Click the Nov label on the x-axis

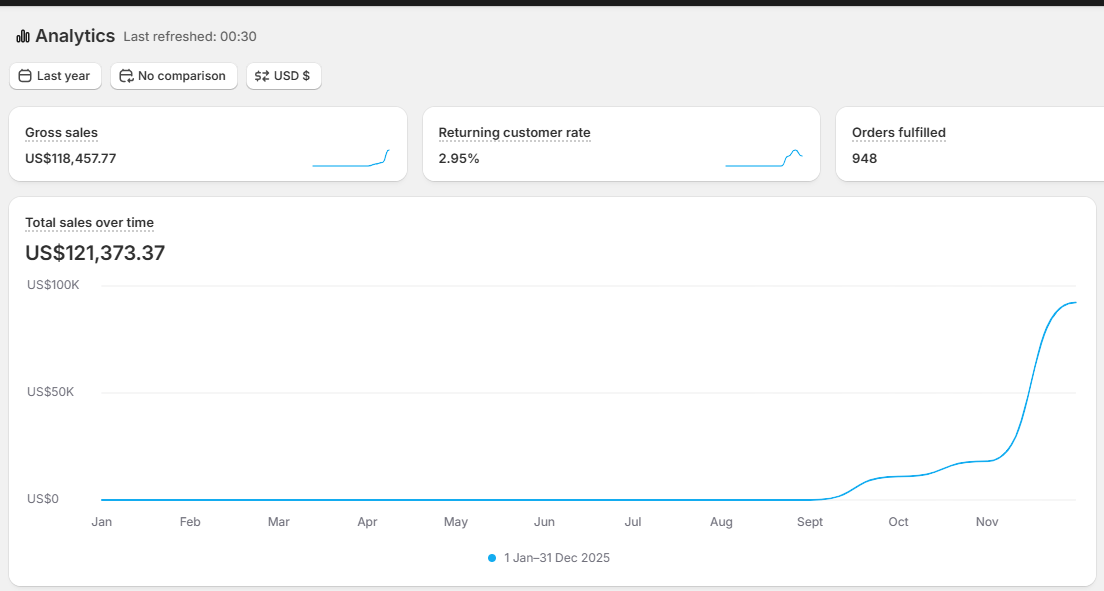click(x=987, y=522)
